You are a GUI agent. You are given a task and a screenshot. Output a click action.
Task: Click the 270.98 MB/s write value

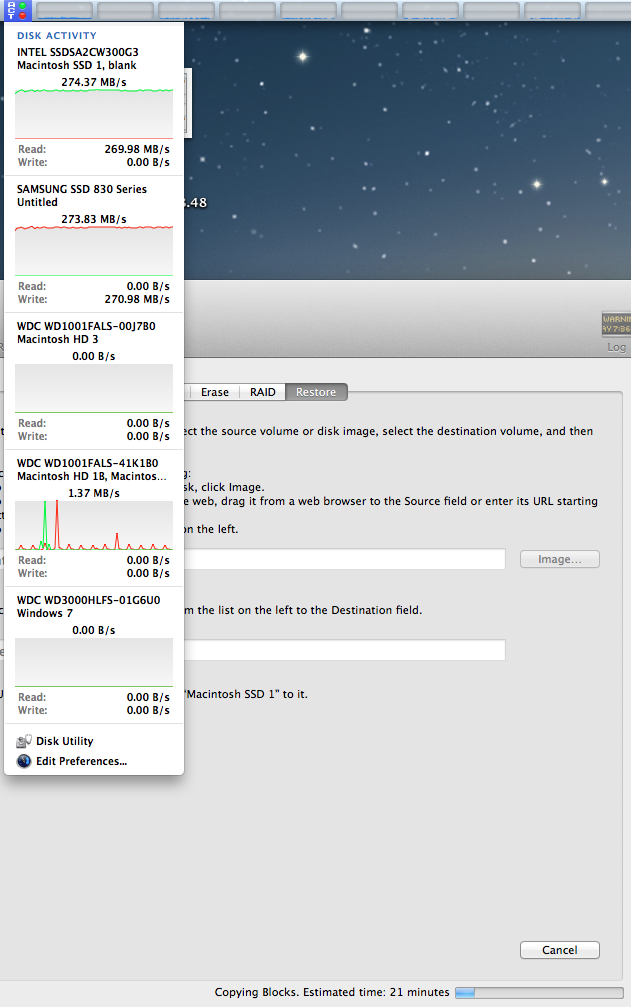tap(137, 299)
